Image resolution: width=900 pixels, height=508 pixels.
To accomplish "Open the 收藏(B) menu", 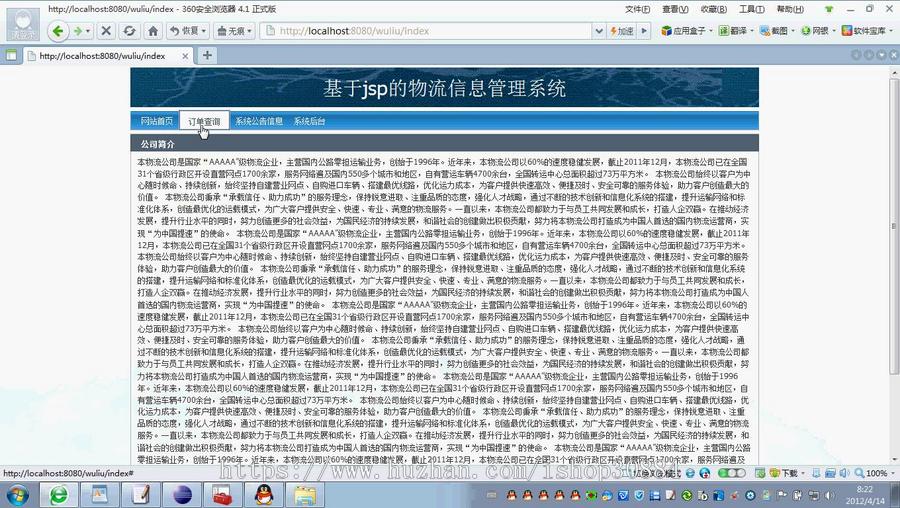I will pyautogui.click(x=713, y=9).
